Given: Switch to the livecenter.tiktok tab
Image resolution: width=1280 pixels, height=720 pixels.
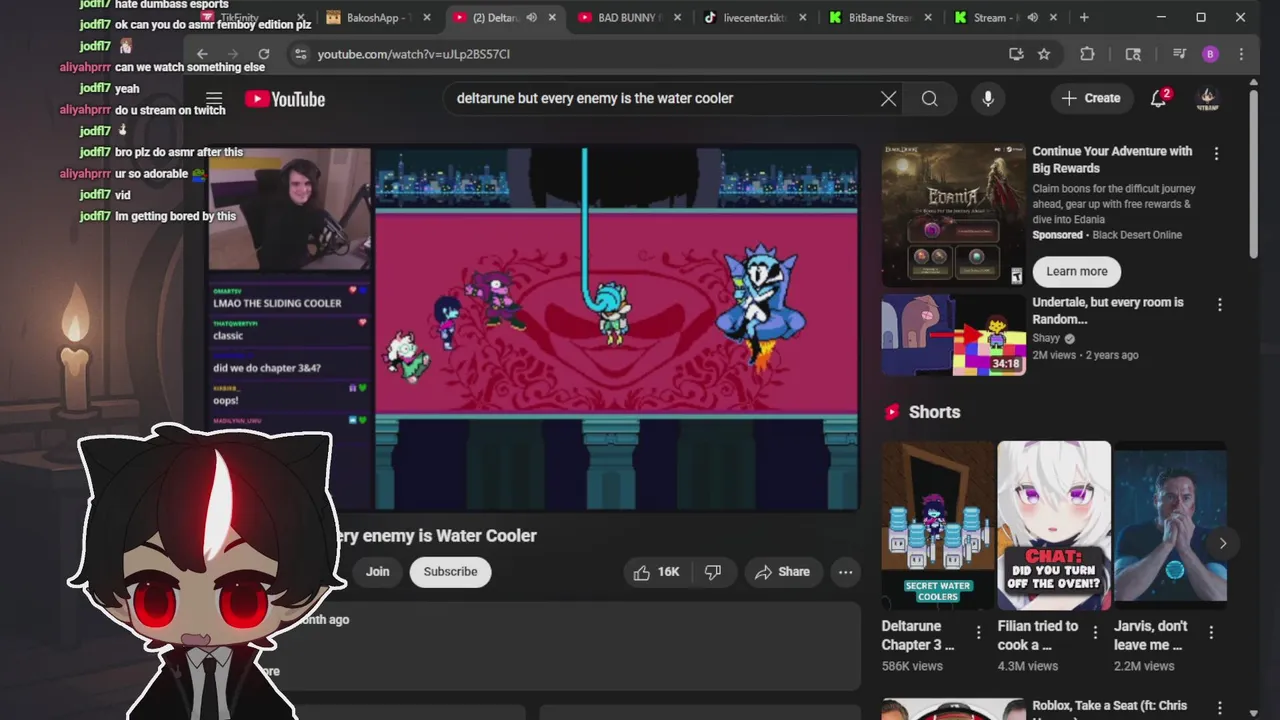Looking at the screenshot, I should (753, 17).
